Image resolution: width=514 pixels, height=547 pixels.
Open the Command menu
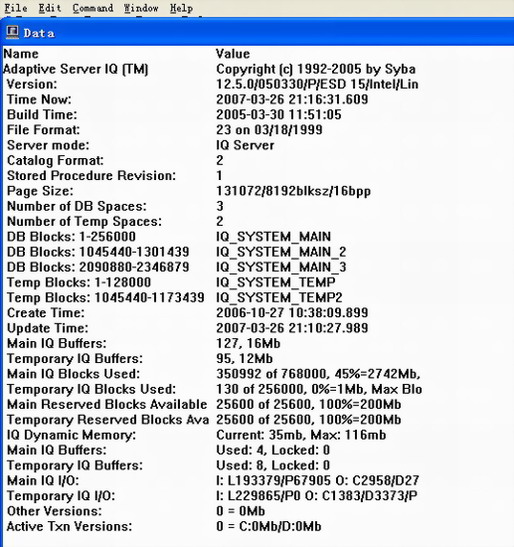93,8
